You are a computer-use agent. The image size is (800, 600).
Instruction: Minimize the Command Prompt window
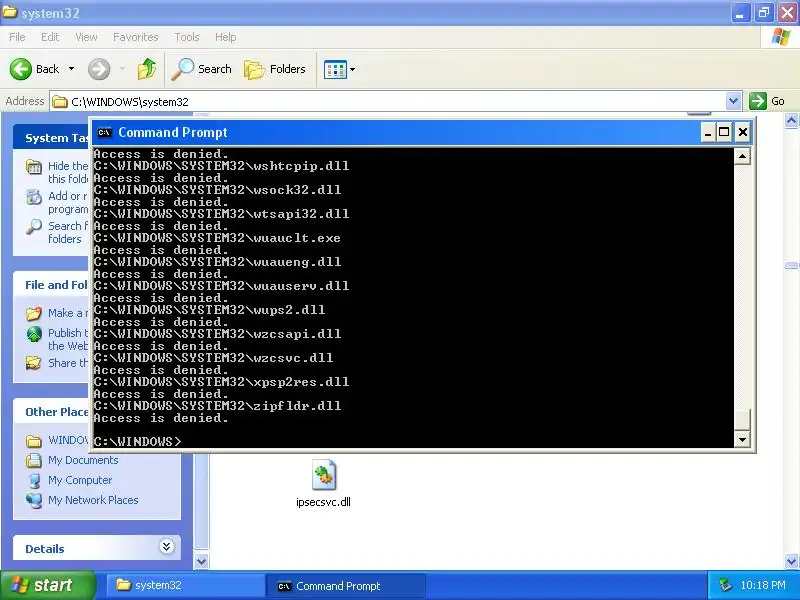pos(707,133)
